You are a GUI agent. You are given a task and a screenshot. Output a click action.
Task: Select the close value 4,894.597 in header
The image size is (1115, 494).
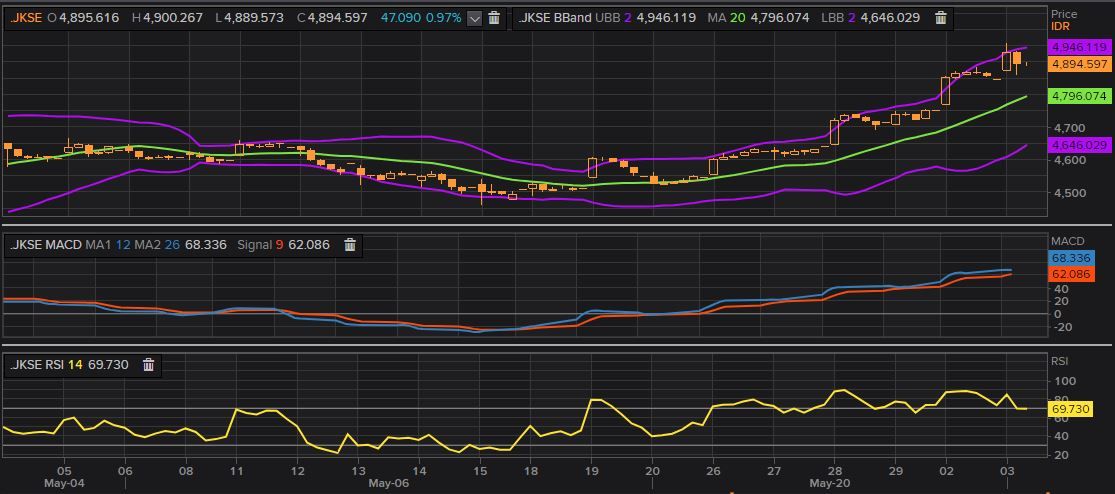337,18
